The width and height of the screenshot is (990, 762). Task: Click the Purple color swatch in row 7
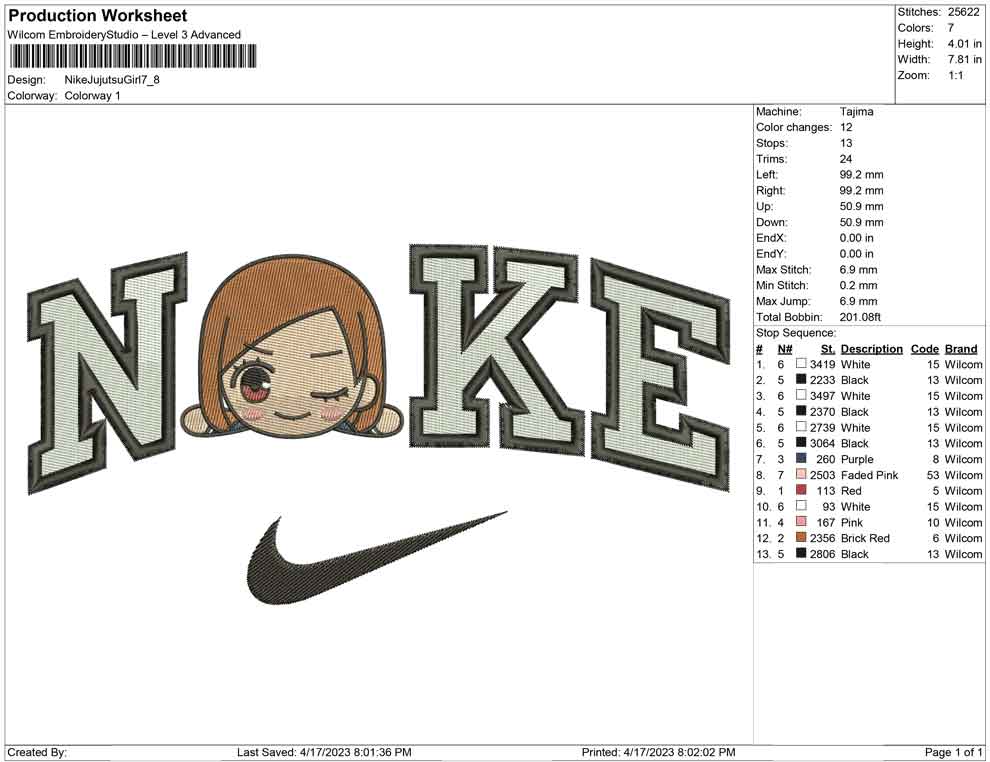pyautogui.click(x=801, y=458)
